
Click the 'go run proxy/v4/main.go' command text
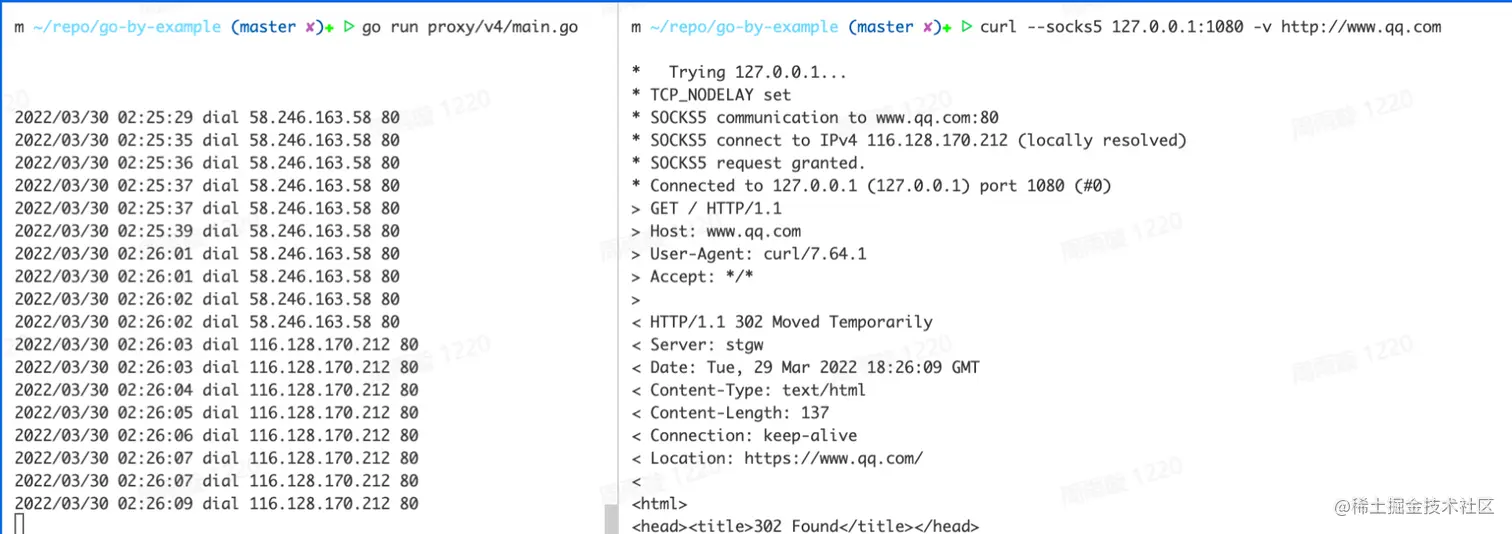tap(469, 27)
